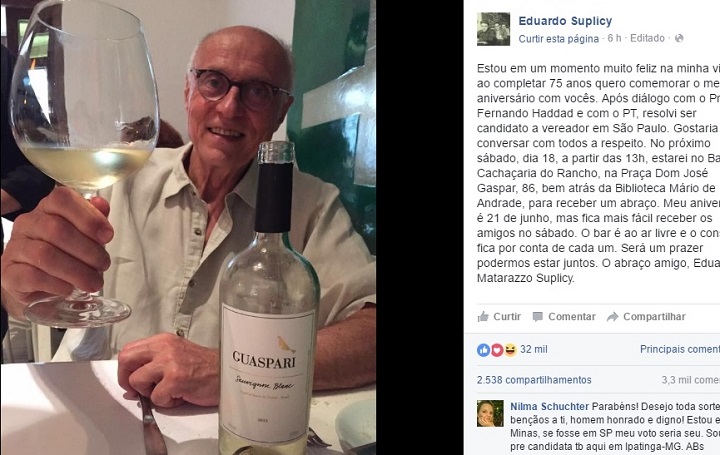Image resolution: width=720 pixels, height=455 pixels.
Task: Open the 3,3 mil comments count
Action: coord(691,380)
